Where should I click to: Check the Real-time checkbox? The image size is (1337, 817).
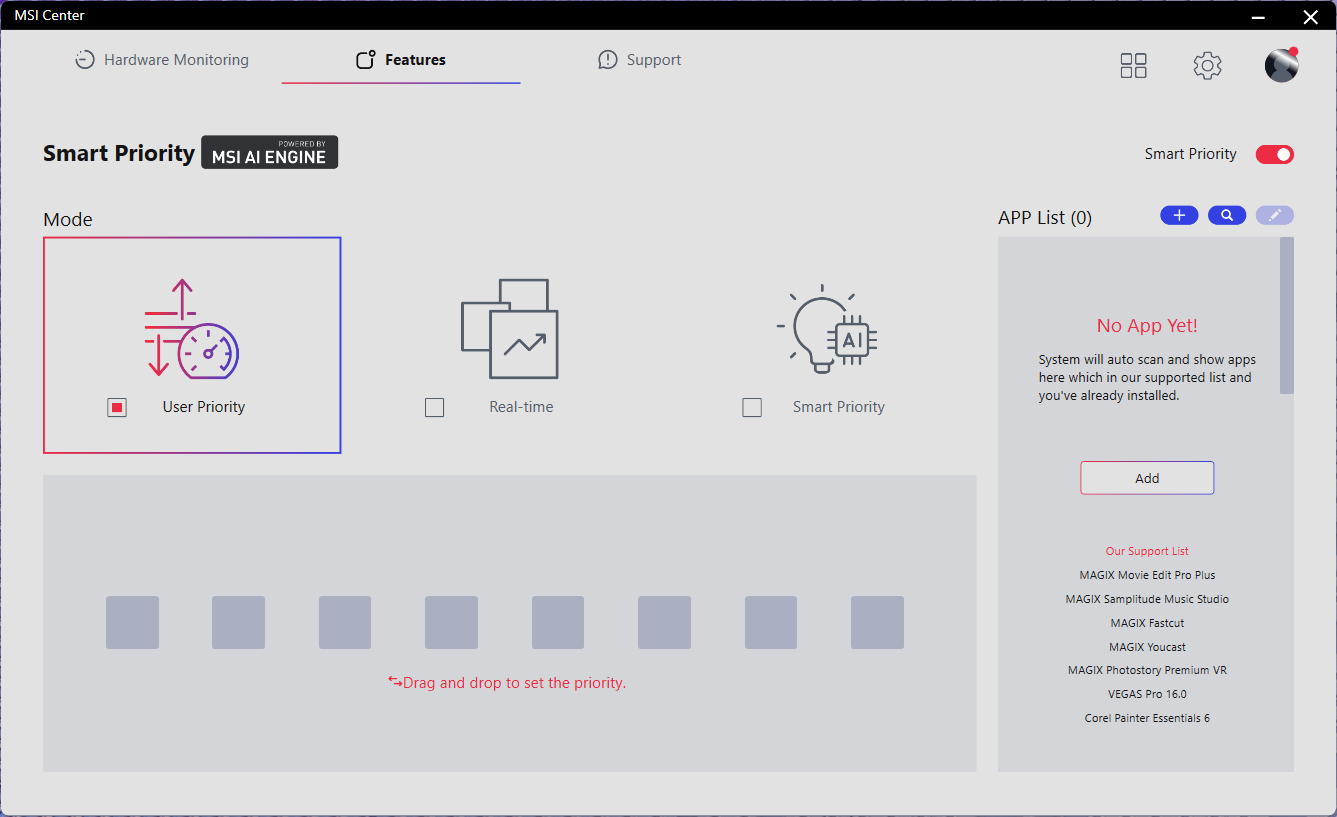coord(434,408)
